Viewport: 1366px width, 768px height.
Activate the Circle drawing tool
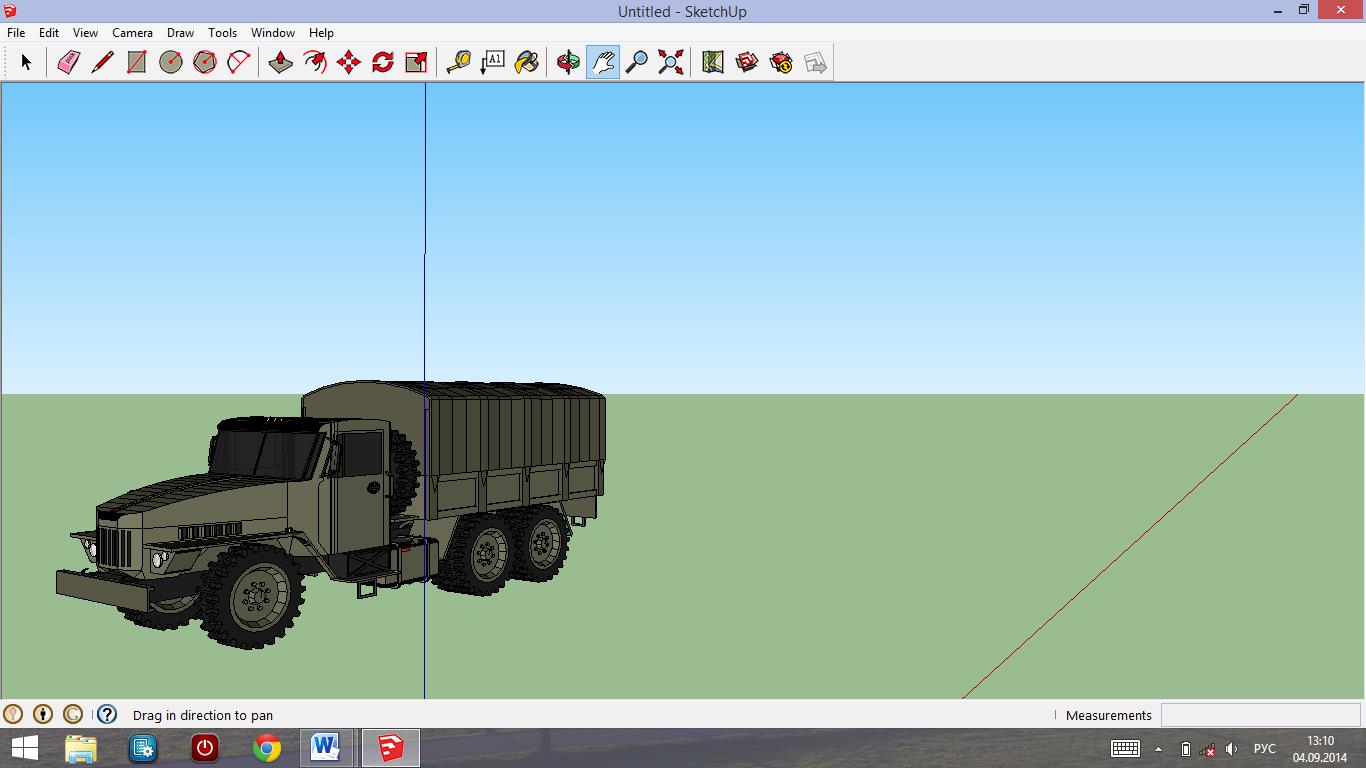171,62
